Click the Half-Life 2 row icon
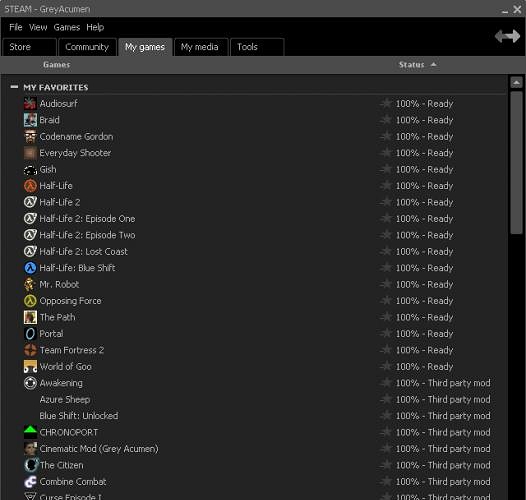This screenshot has width=526, height=500. 30,202
